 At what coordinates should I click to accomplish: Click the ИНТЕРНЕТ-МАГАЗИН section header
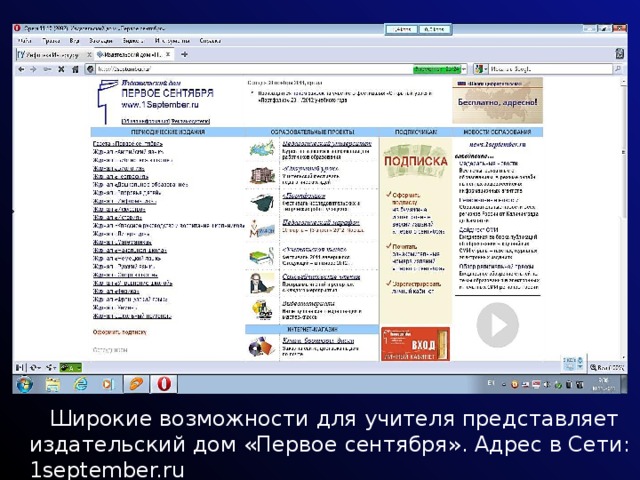tap(312, 329)
